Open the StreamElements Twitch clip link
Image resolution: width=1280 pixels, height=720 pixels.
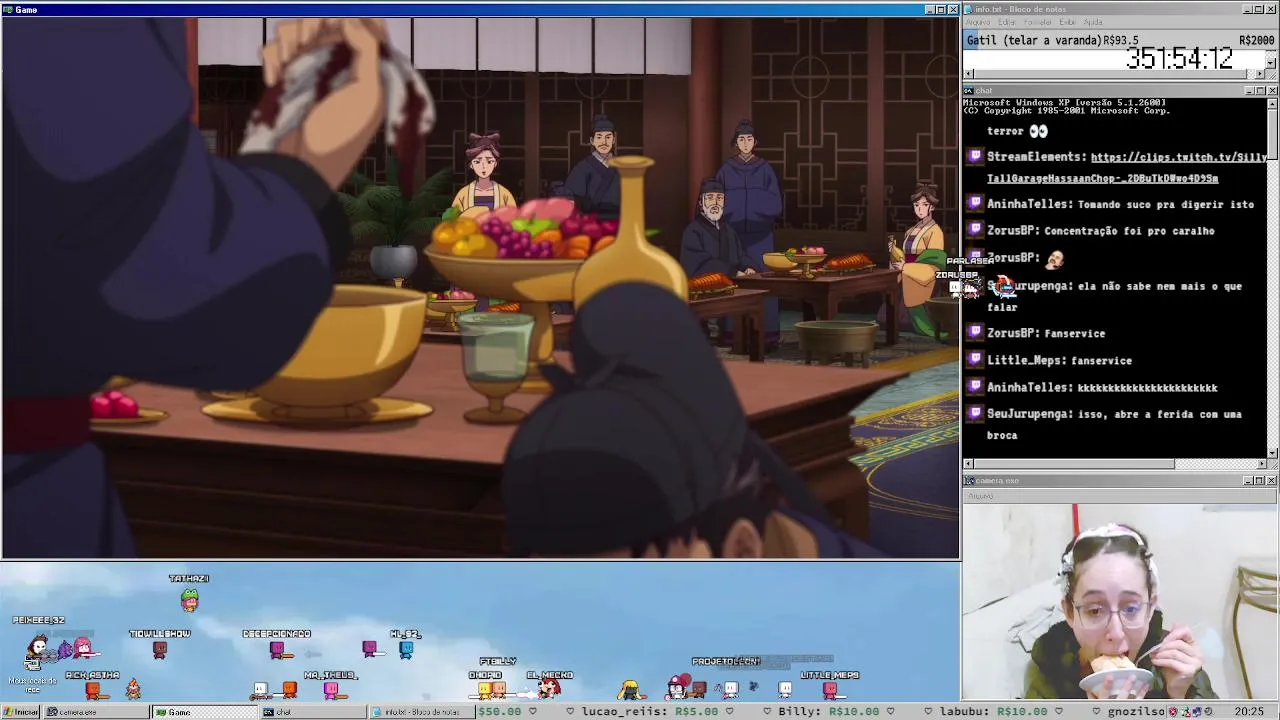[x=1127, y=167]
